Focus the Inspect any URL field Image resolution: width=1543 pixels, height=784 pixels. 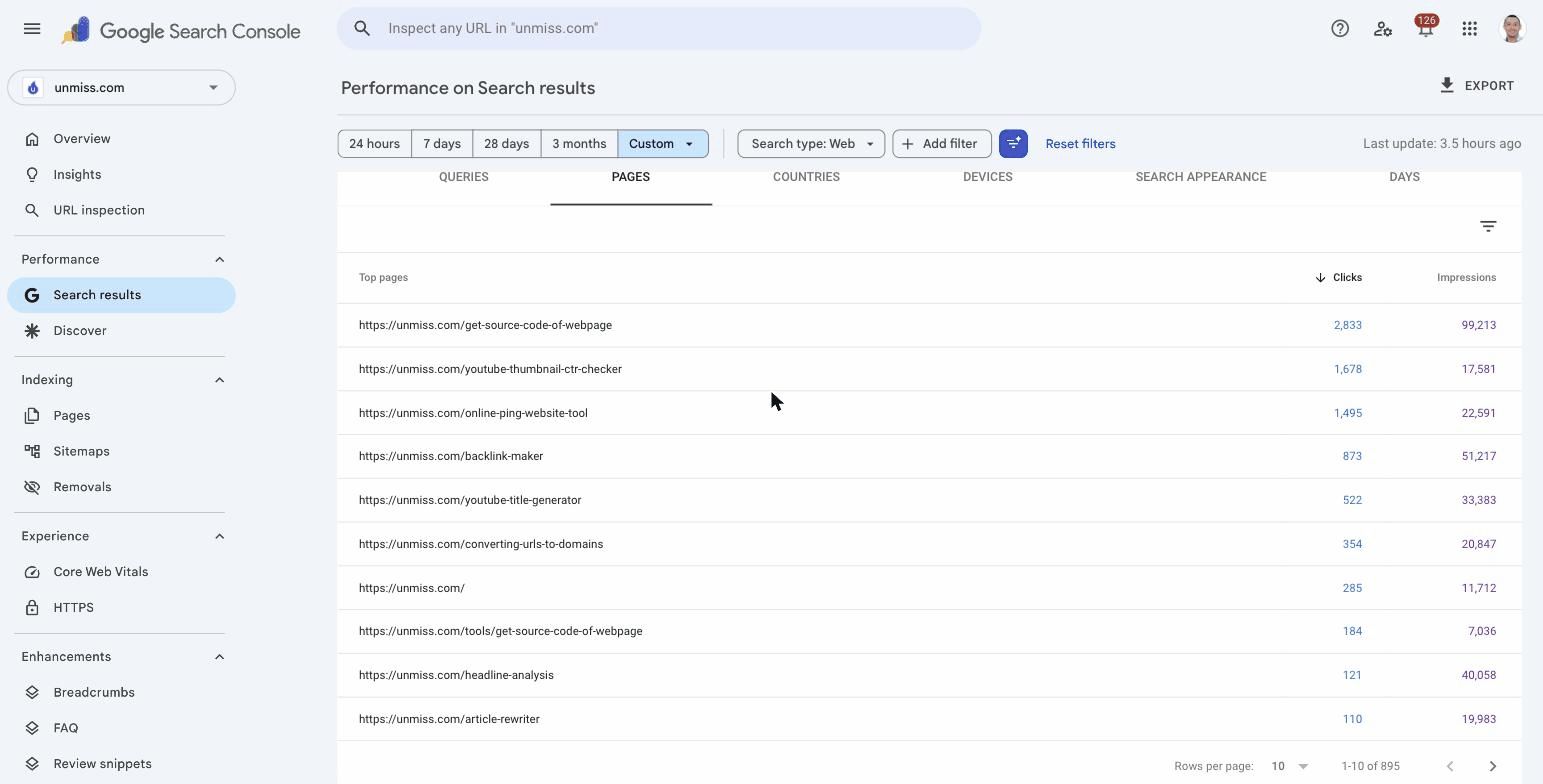point(659,29)
